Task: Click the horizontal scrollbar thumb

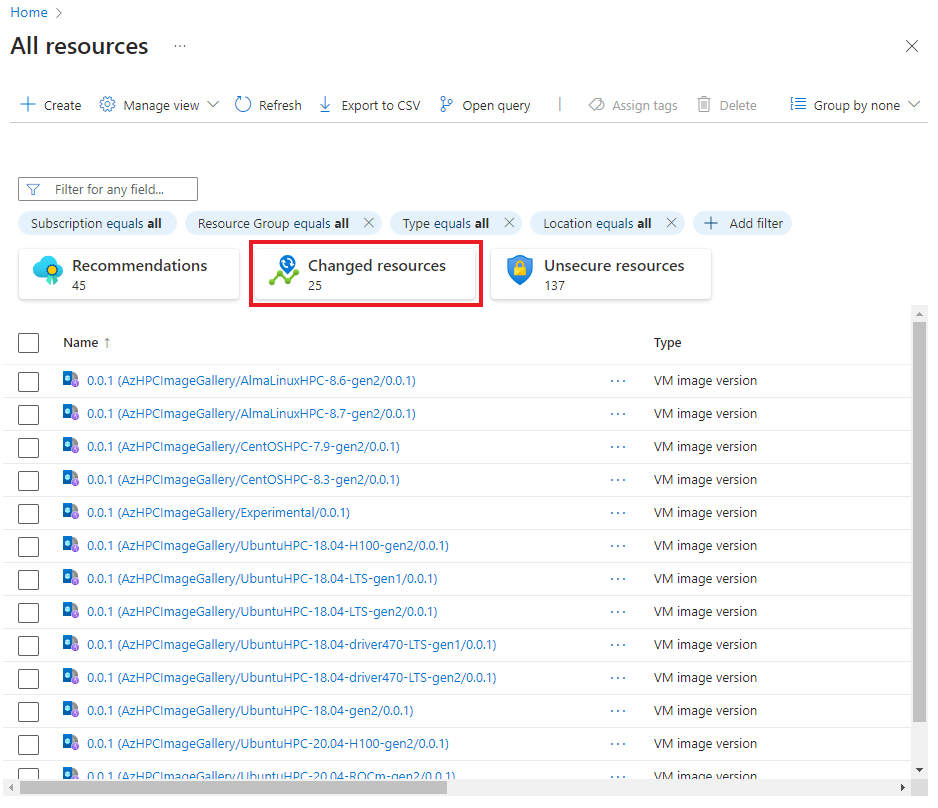Action: [233, 788]
